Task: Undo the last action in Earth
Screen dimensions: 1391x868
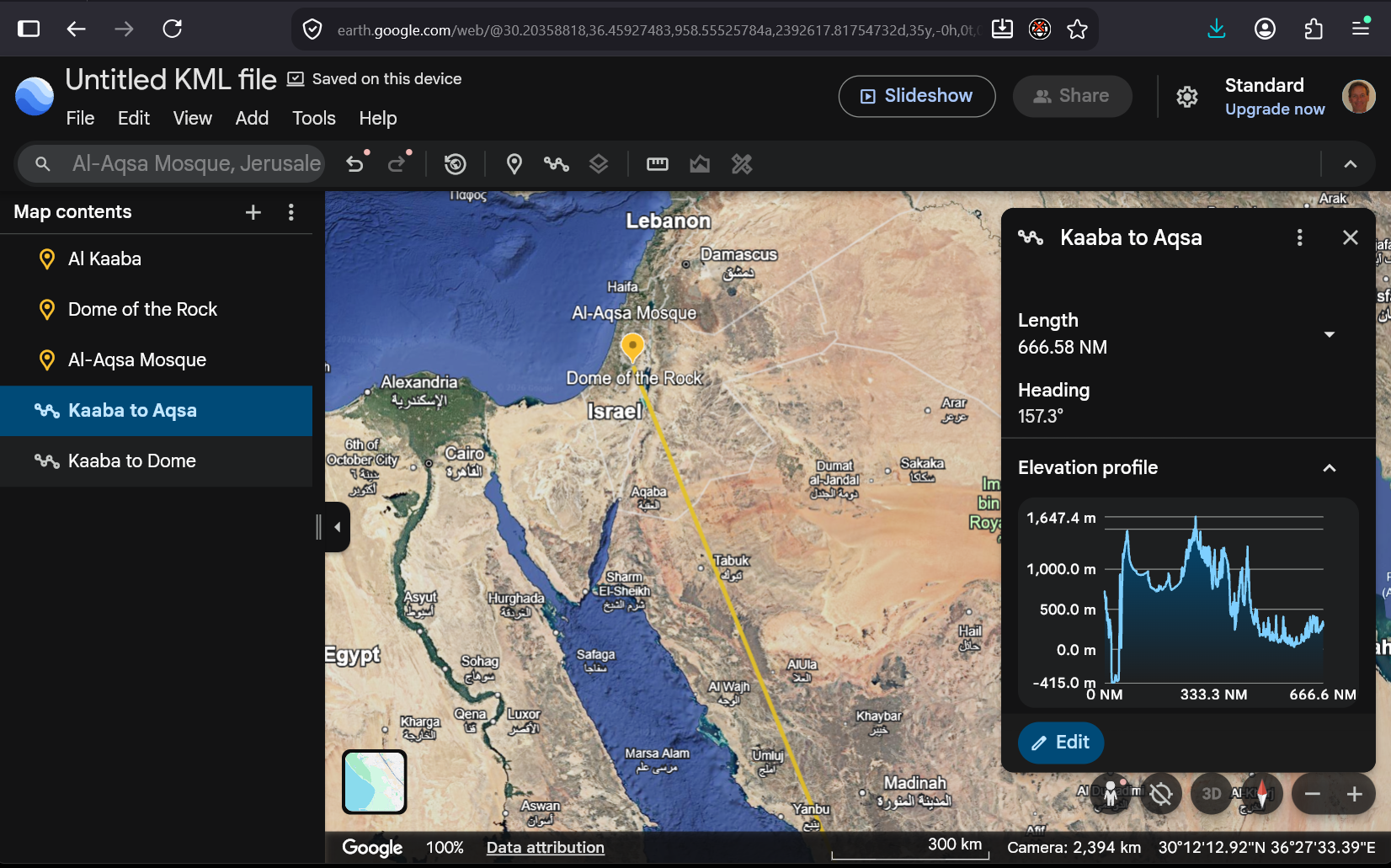Action: (355, 163)
